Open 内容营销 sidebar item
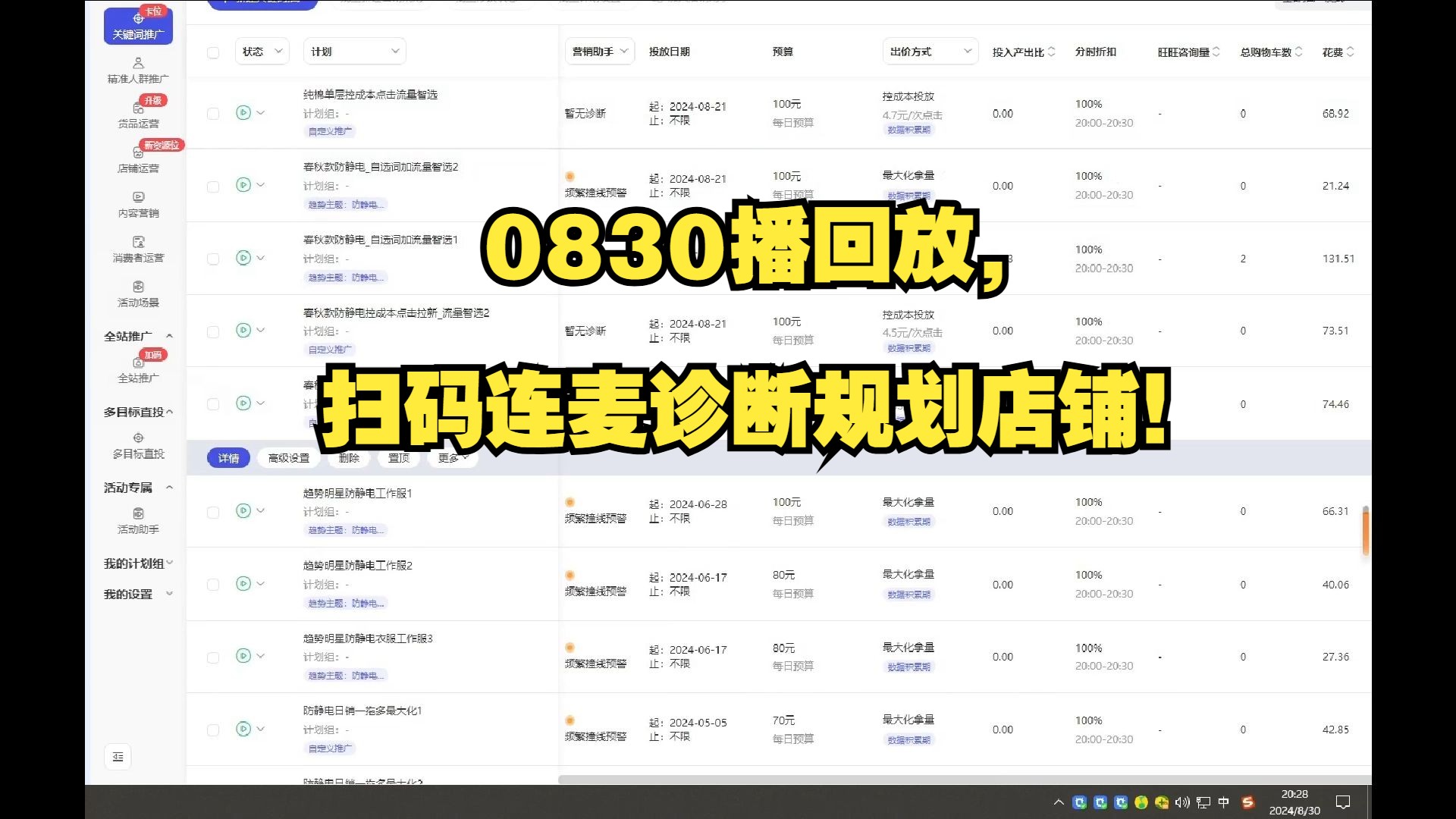The height and width of the screenshot is (819, 1456). click(138, 205)
